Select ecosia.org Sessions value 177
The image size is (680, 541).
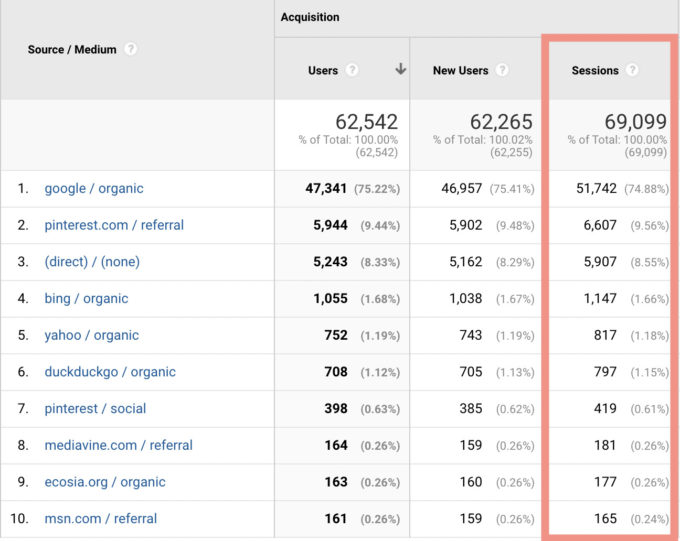pos(605,482)
